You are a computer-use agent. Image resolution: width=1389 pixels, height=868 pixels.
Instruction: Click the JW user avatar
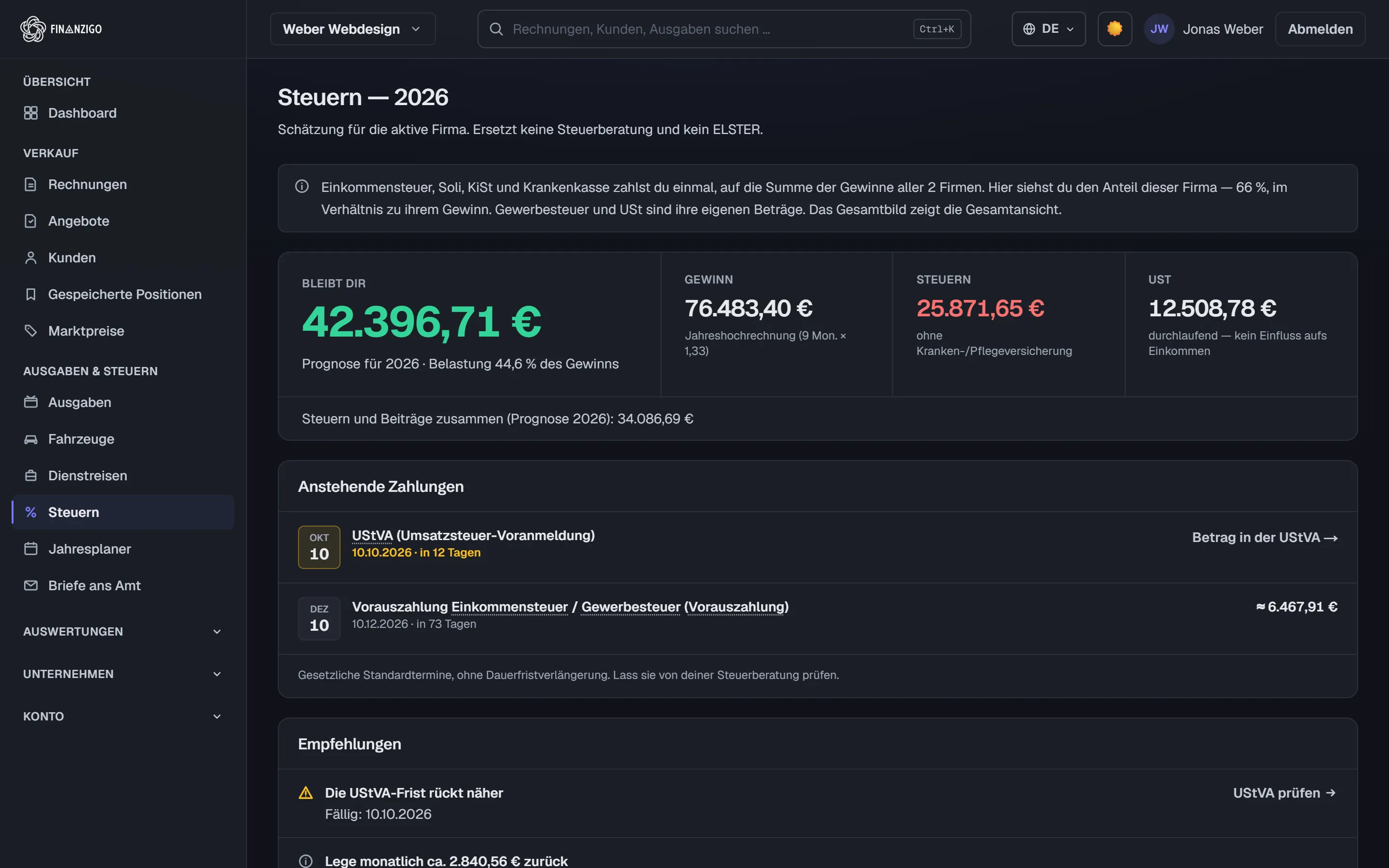tap(1159, 29)
